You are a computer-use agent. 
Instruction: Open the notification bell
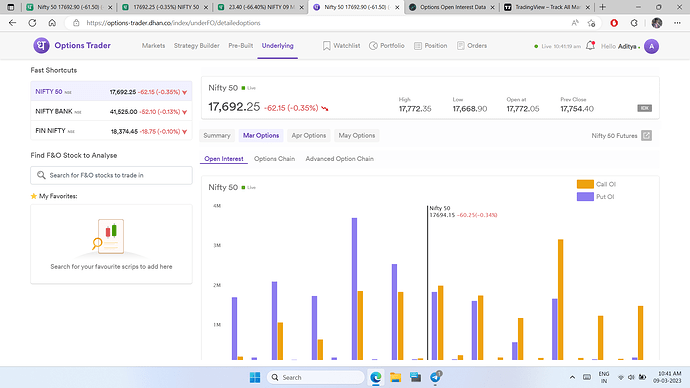[591, 45]
